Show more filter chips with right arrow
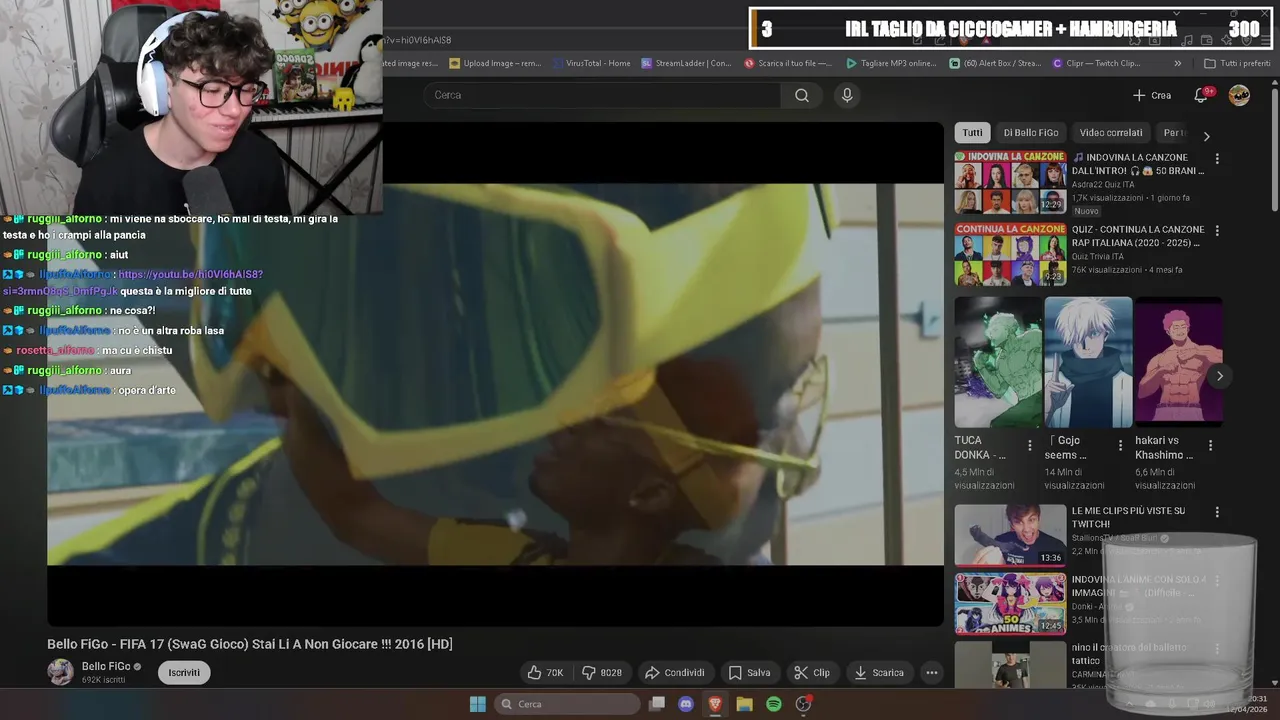Screen dimensions: 1280x720 (x=1206, y=136)
